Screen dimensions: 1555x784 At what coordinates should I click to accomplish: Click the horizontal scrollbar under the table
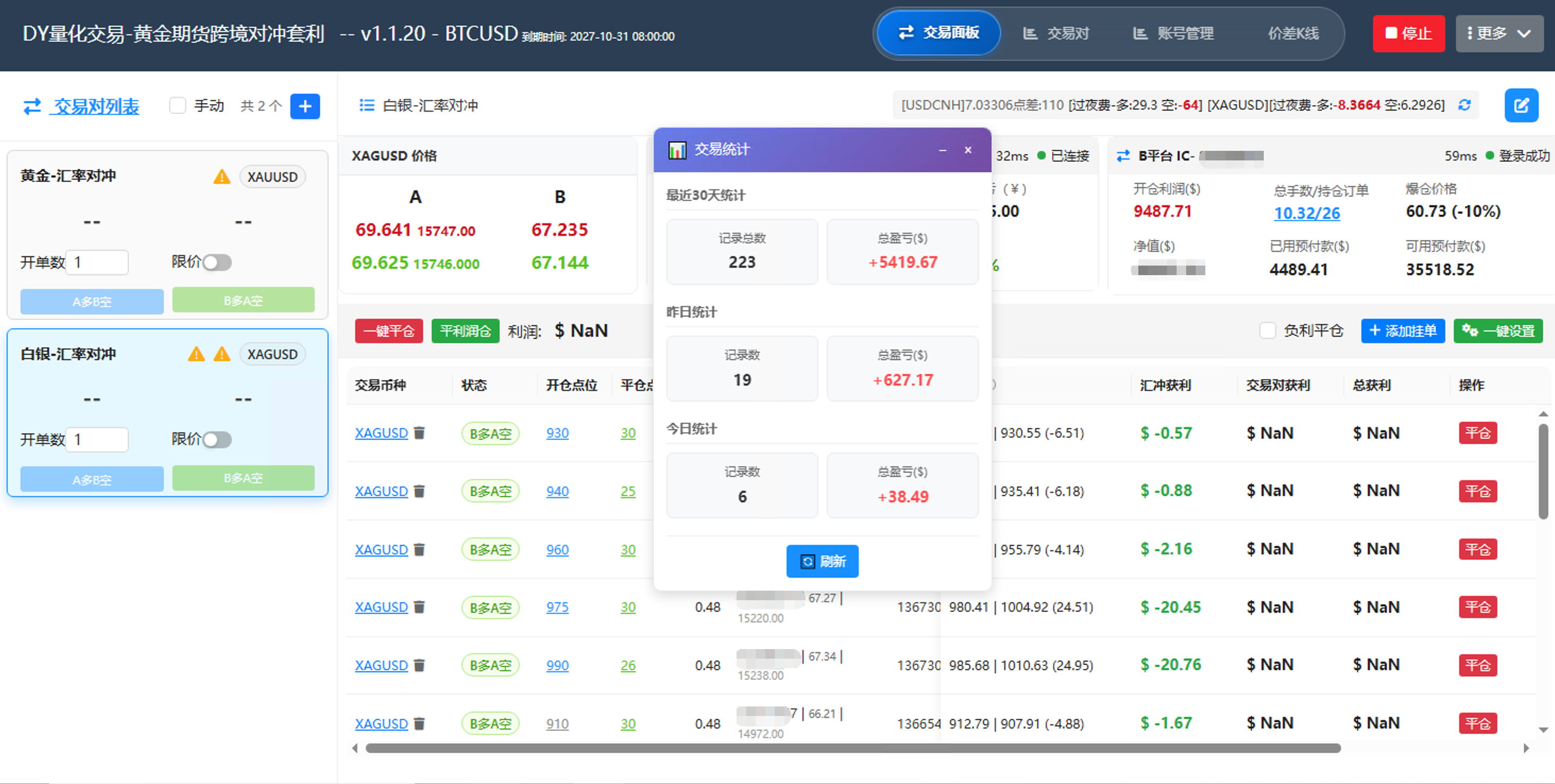click(x=853, y=748)
